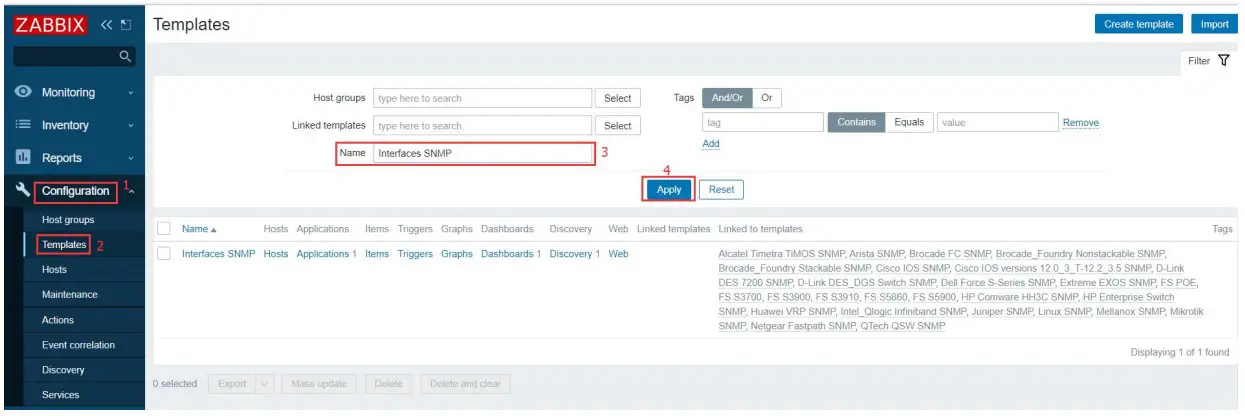The image size is (1245, 416).
Task: Click the tag value field
Action: pos(997,122)
